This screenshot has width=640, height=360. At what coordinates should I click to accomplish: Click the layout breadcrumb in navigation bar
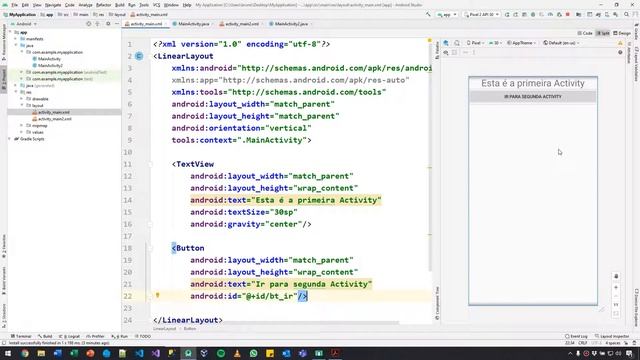click(118, 14)
